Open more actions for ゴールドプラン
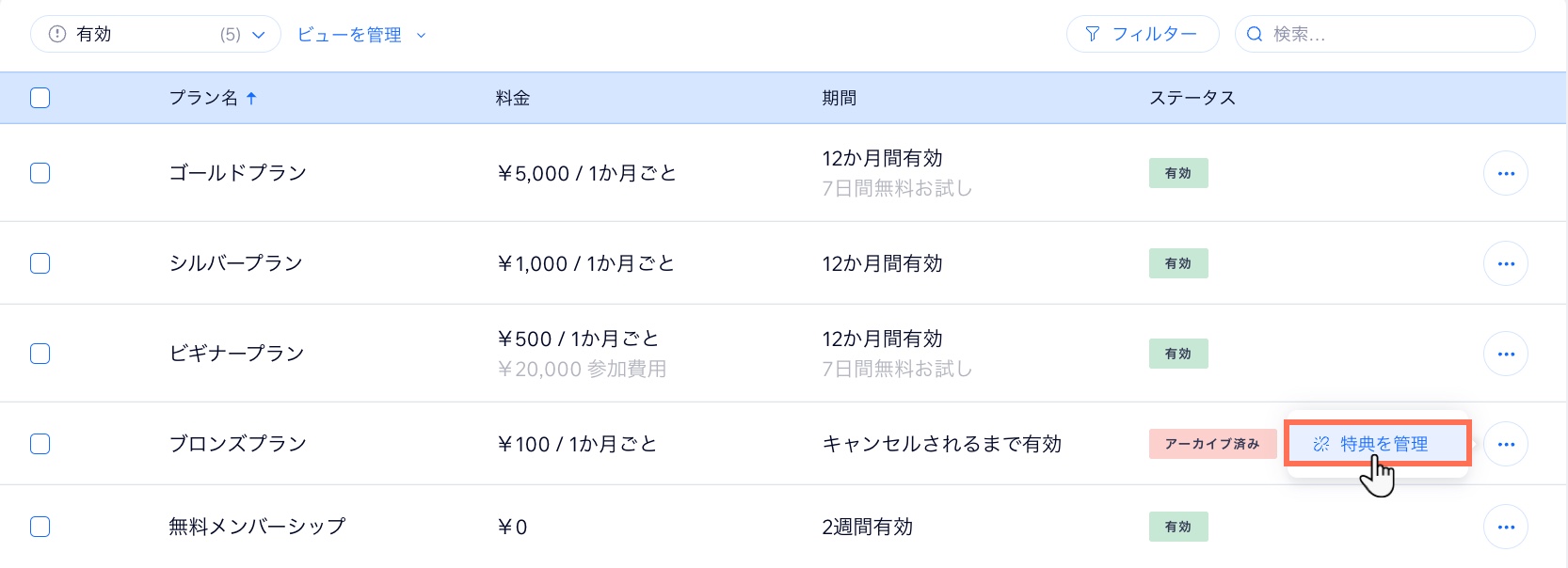The image size is (1568, 568). [1505, 173]
